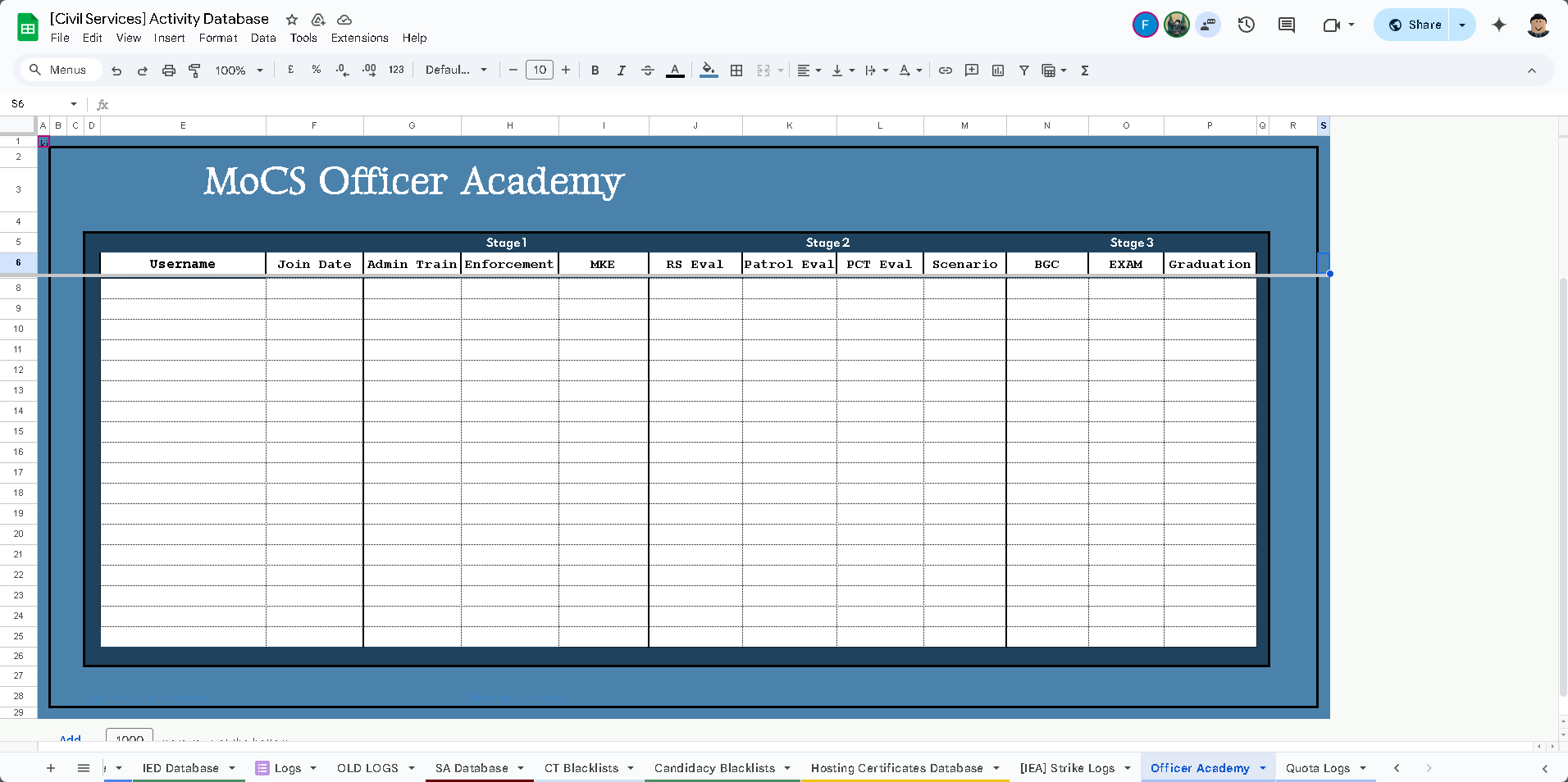The image size is (1568, 782).
Task: Click the redo arrow icon
Action: pyautogui.click(x=143, y=70)
